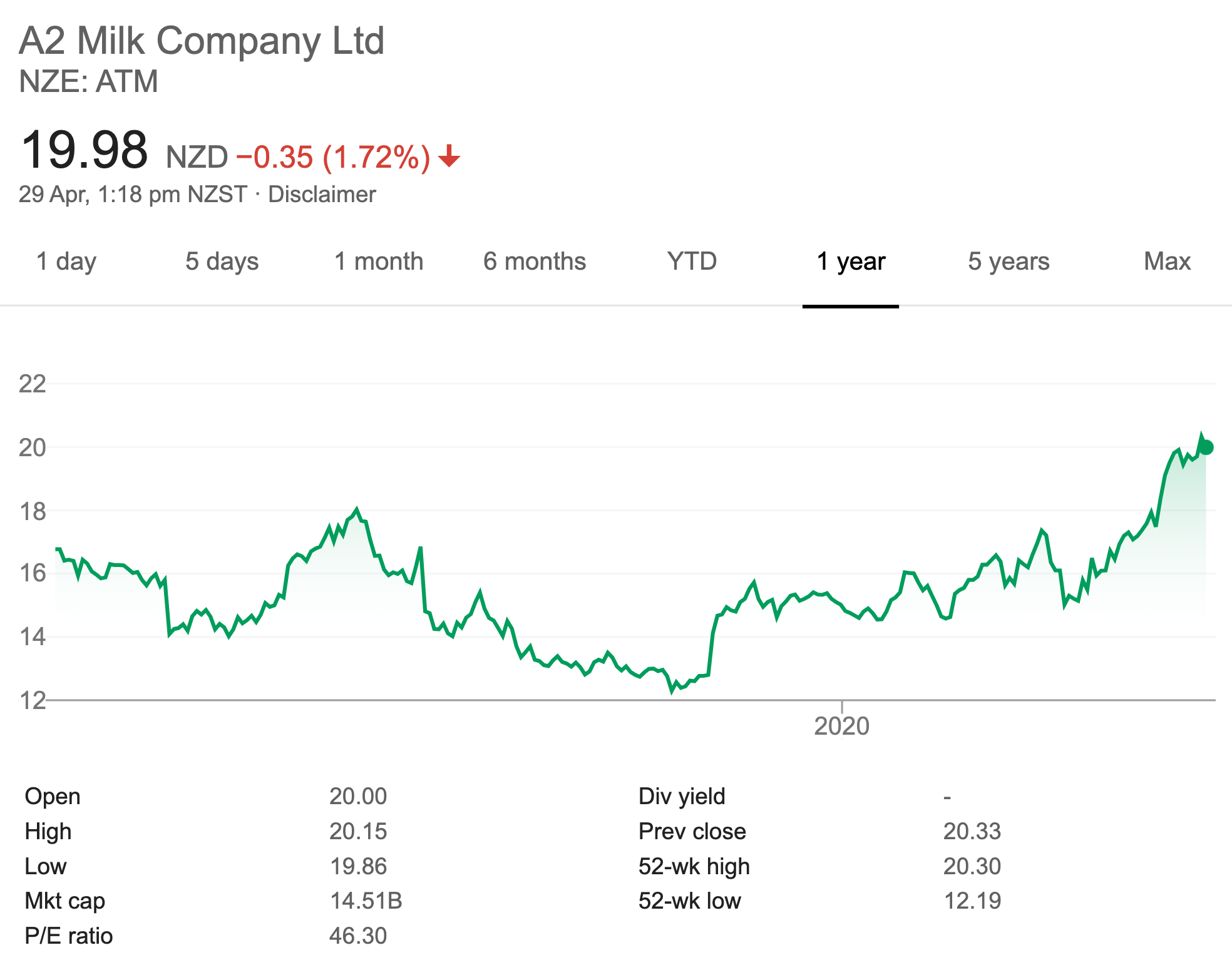Click the A2 Milk Company Ltd title
This screenshot has width=1232, height=970.
pyautogui.click(x=202, y=41)
